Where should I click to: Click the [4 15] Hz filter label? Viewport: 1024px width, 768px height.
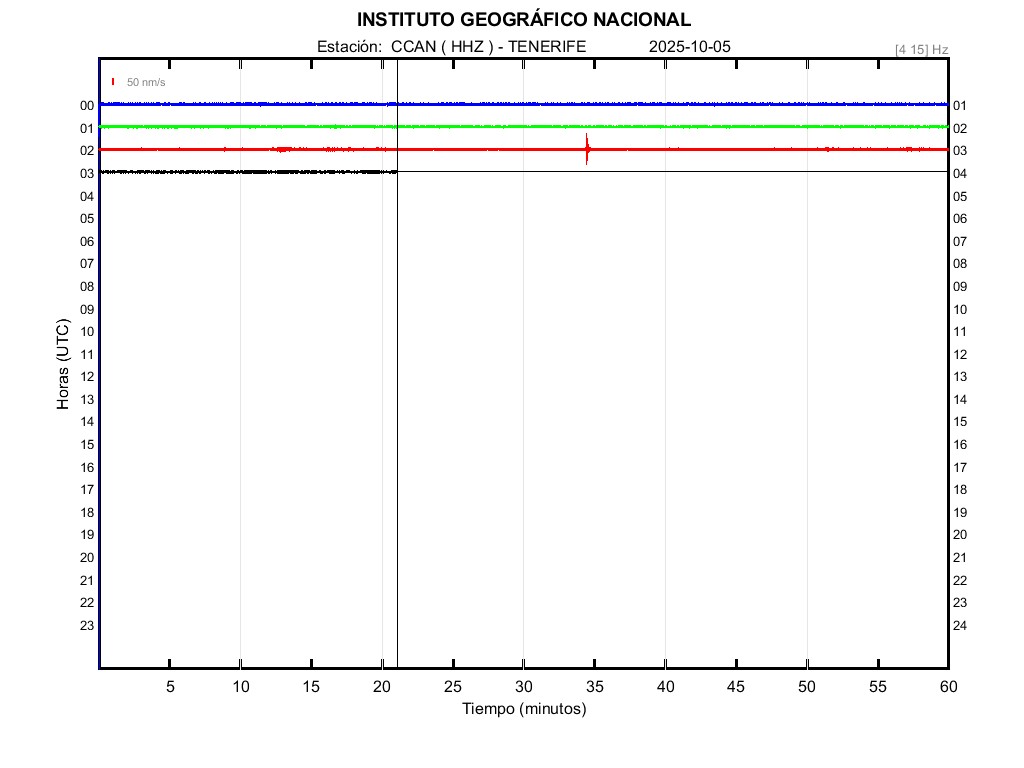coord(921,49)
